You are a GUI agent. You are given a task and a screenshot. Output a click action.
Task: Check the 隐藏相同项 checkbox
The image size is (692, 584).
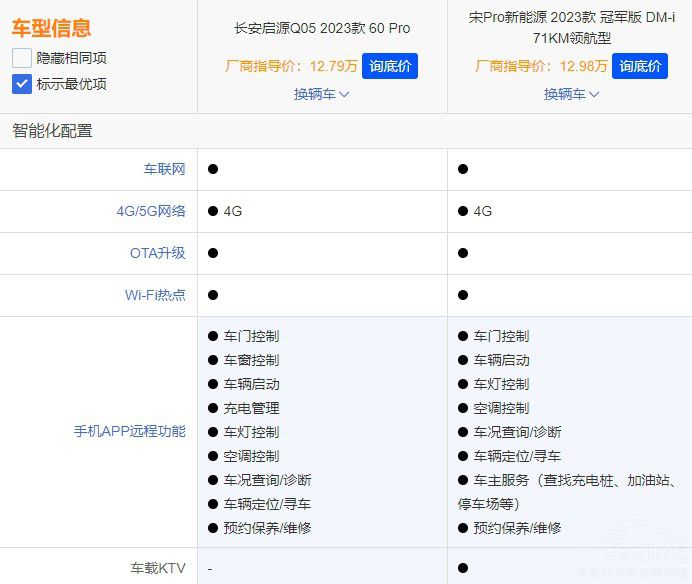tap(22, 58)
